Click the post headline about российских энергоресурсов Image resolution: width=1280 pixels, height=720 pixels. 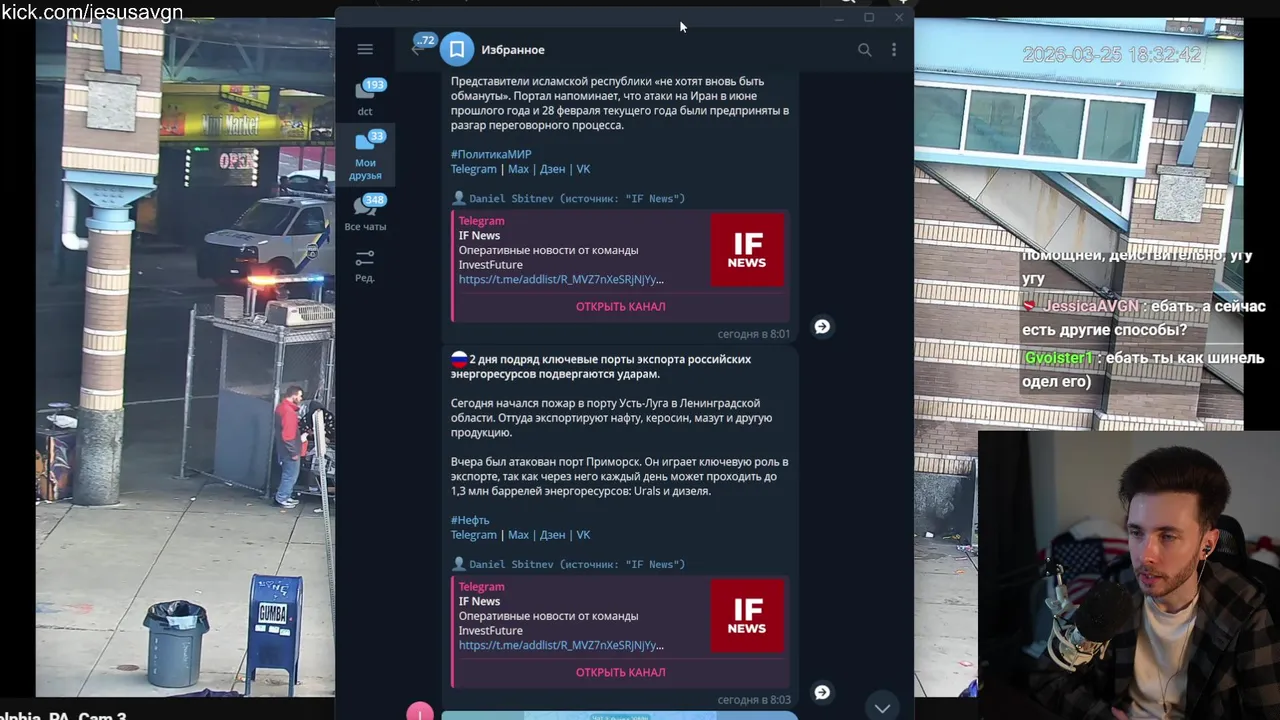point(601,366)
